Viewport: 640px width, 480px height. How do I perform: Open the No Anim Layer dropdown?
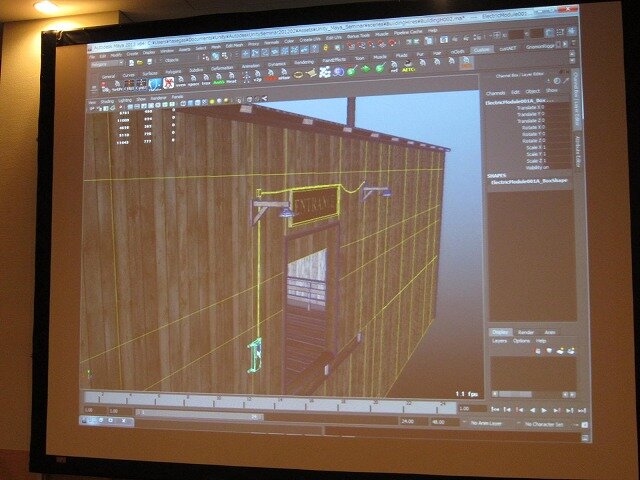(x=488, y=423)
